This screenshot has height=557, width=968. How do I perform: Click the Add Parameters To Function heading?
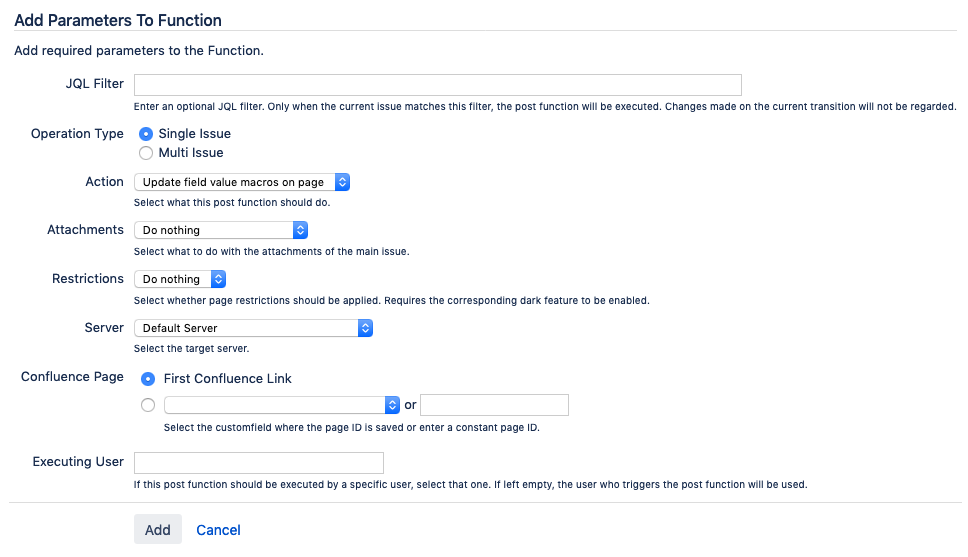[x=118, y=20]
